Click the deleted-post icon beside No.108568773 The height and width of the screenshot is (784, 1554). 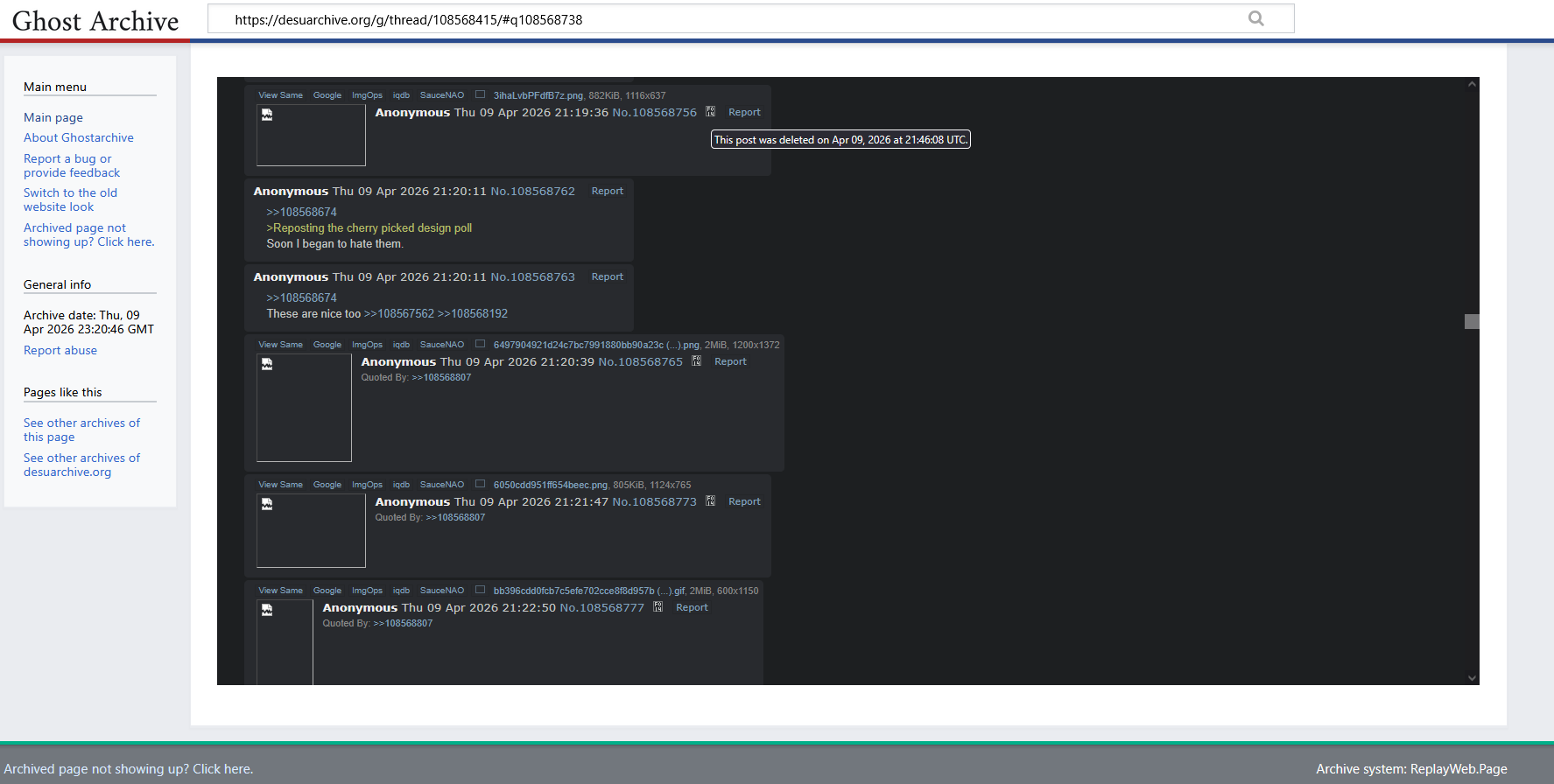click(x=711, y=501)
